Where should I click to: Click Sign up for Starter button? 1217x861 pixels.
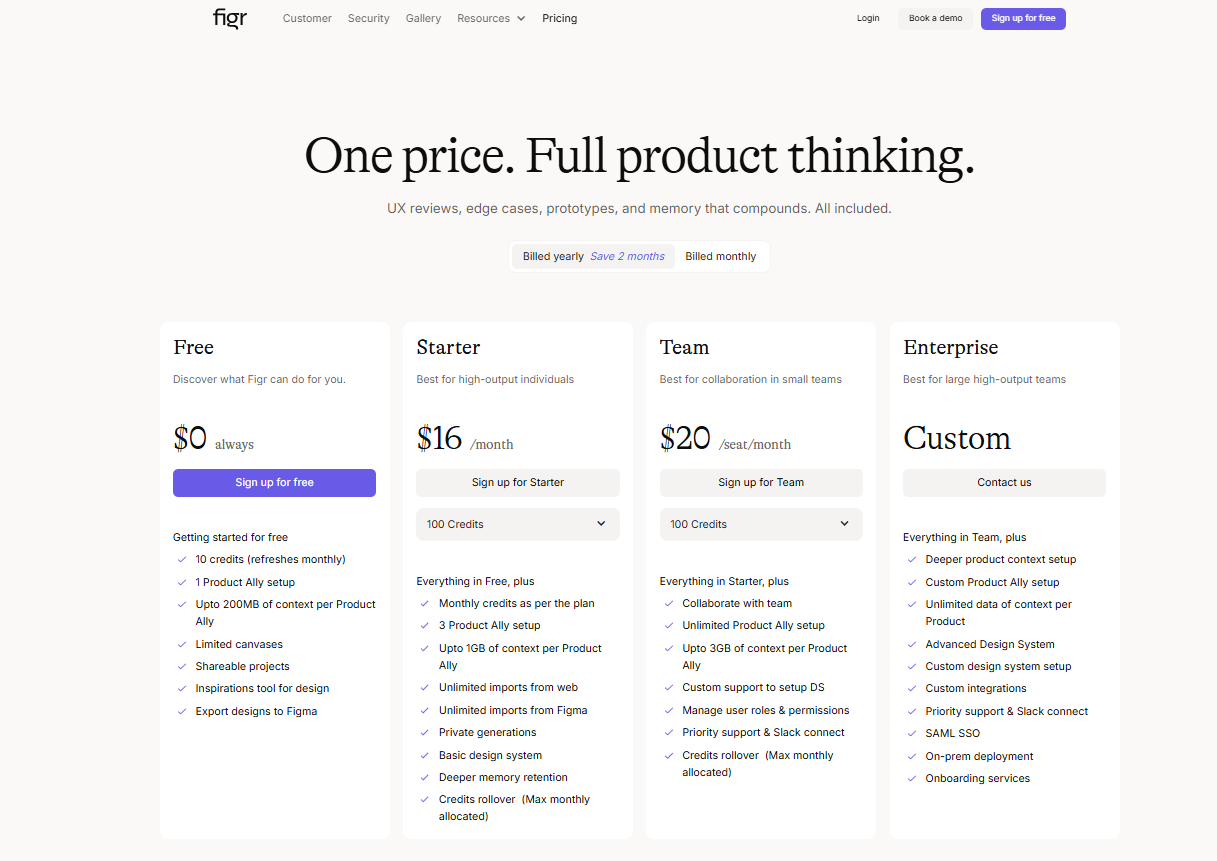point(517,482)
